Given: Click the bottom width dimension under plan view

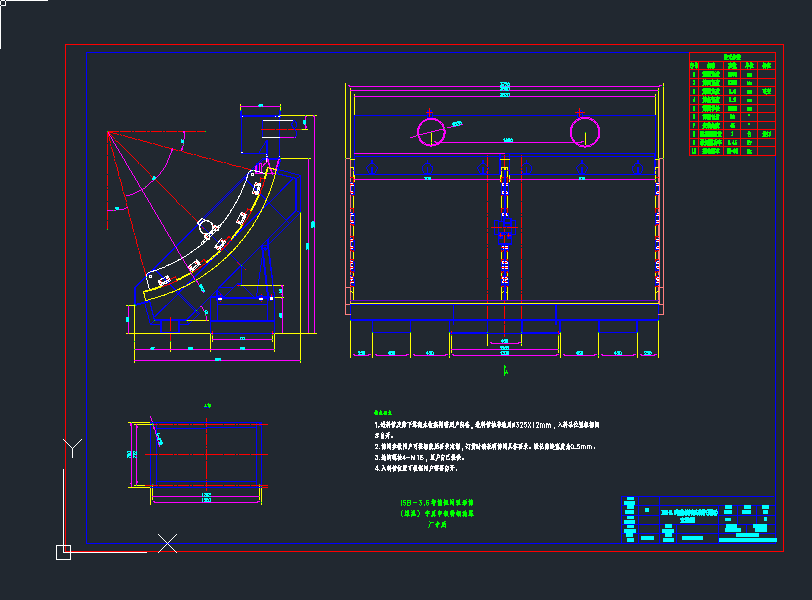Looking at the screenshot, I should (207, 497).
